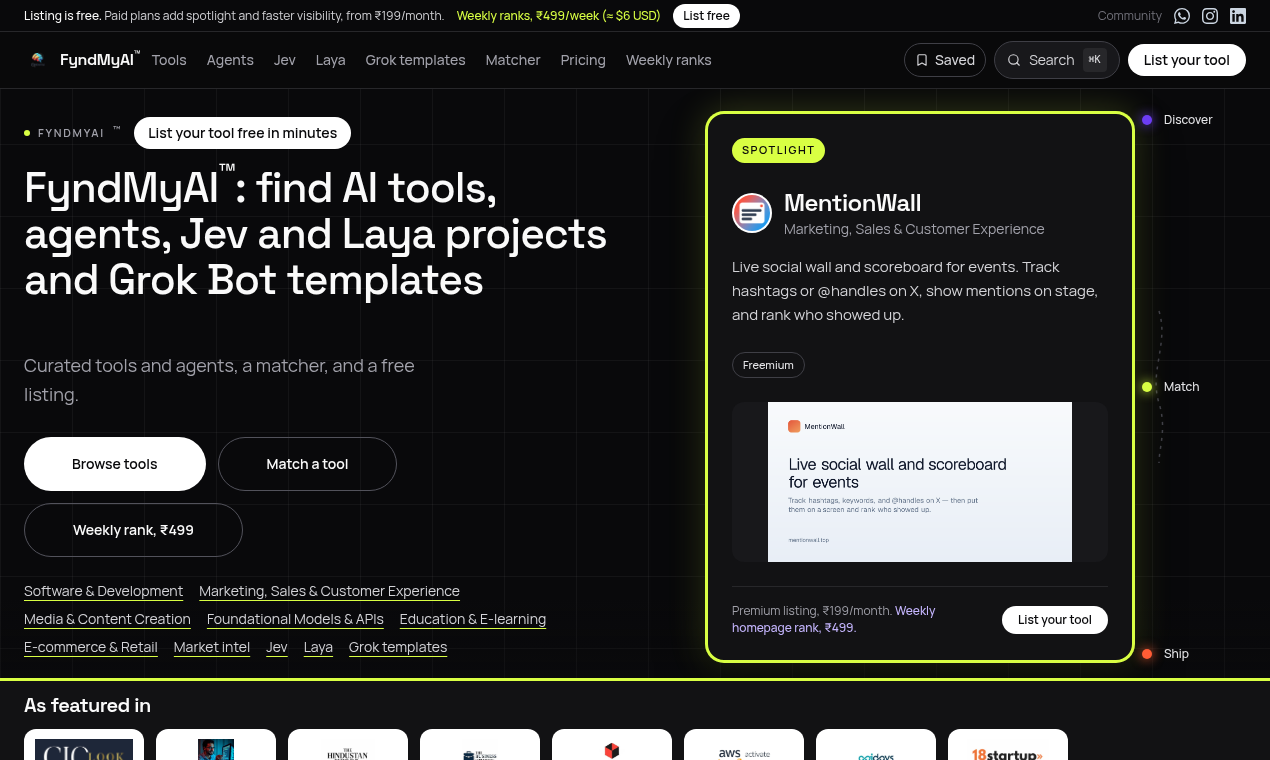This screenshot has height=760, width=1270.
Task: Open the Instagram icon in the top bar
Action: [x=1210, y=16]
